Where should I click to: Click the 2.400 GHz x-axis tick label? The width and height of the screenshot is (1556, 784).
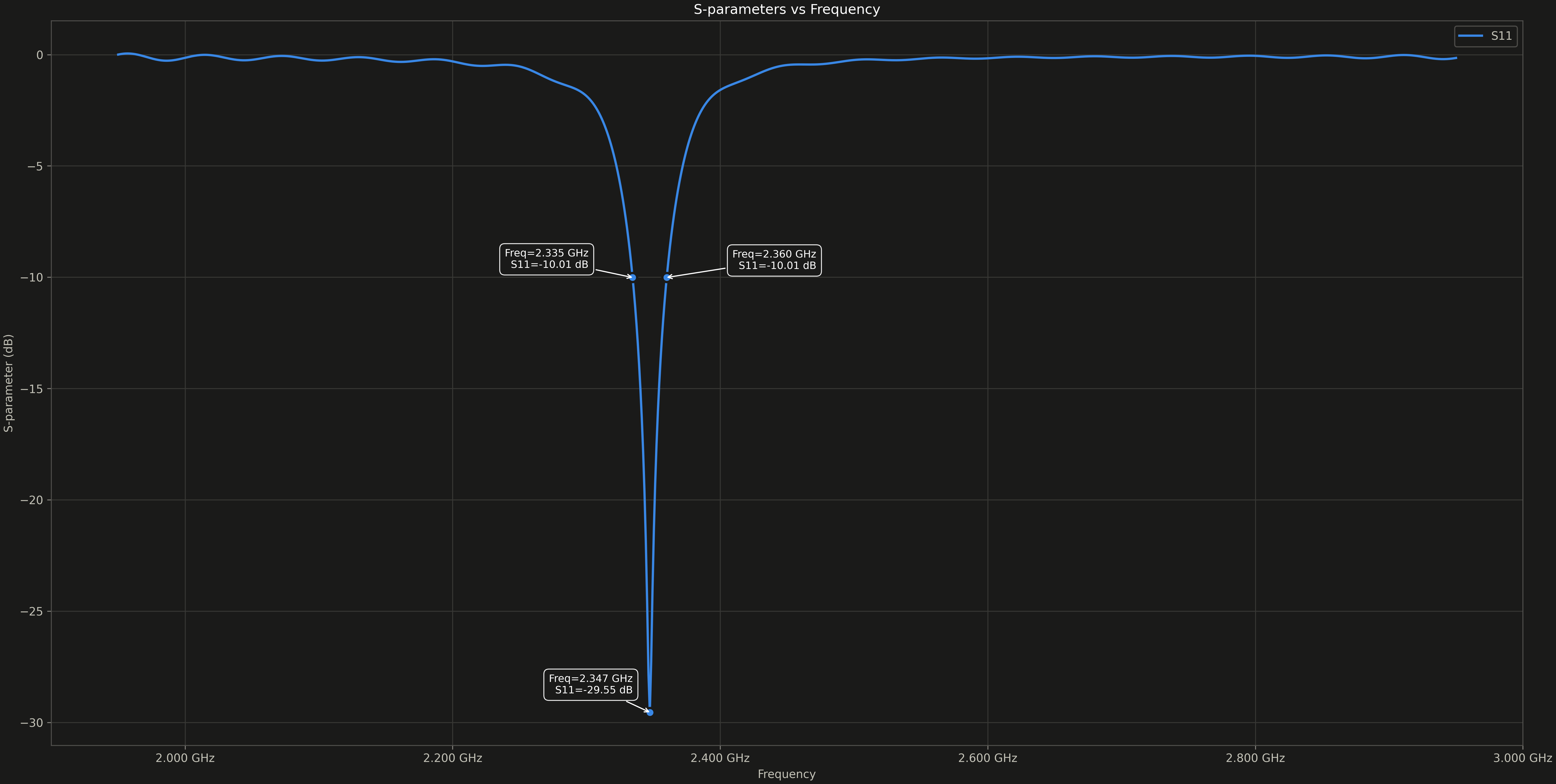tap(720, 758)
